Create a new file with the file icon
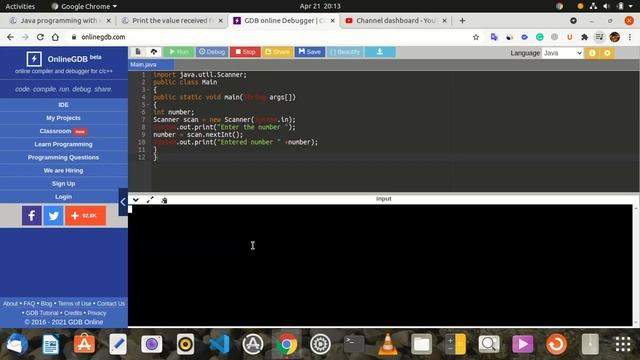This screenshot has width=640, height=360. point(138,52)
